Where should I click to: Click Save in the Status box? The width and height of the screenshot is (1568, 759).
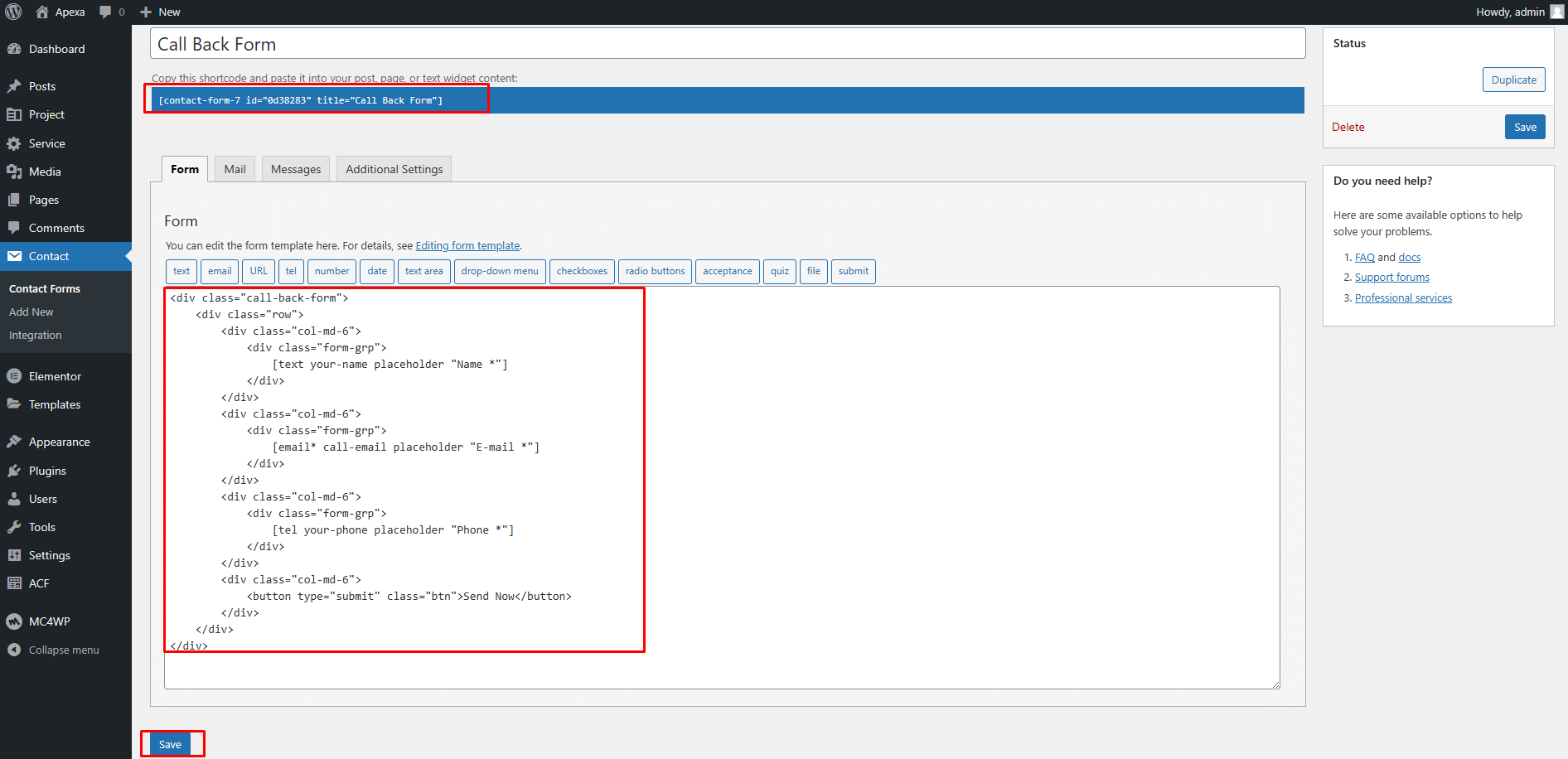[x=1525, y=127]
